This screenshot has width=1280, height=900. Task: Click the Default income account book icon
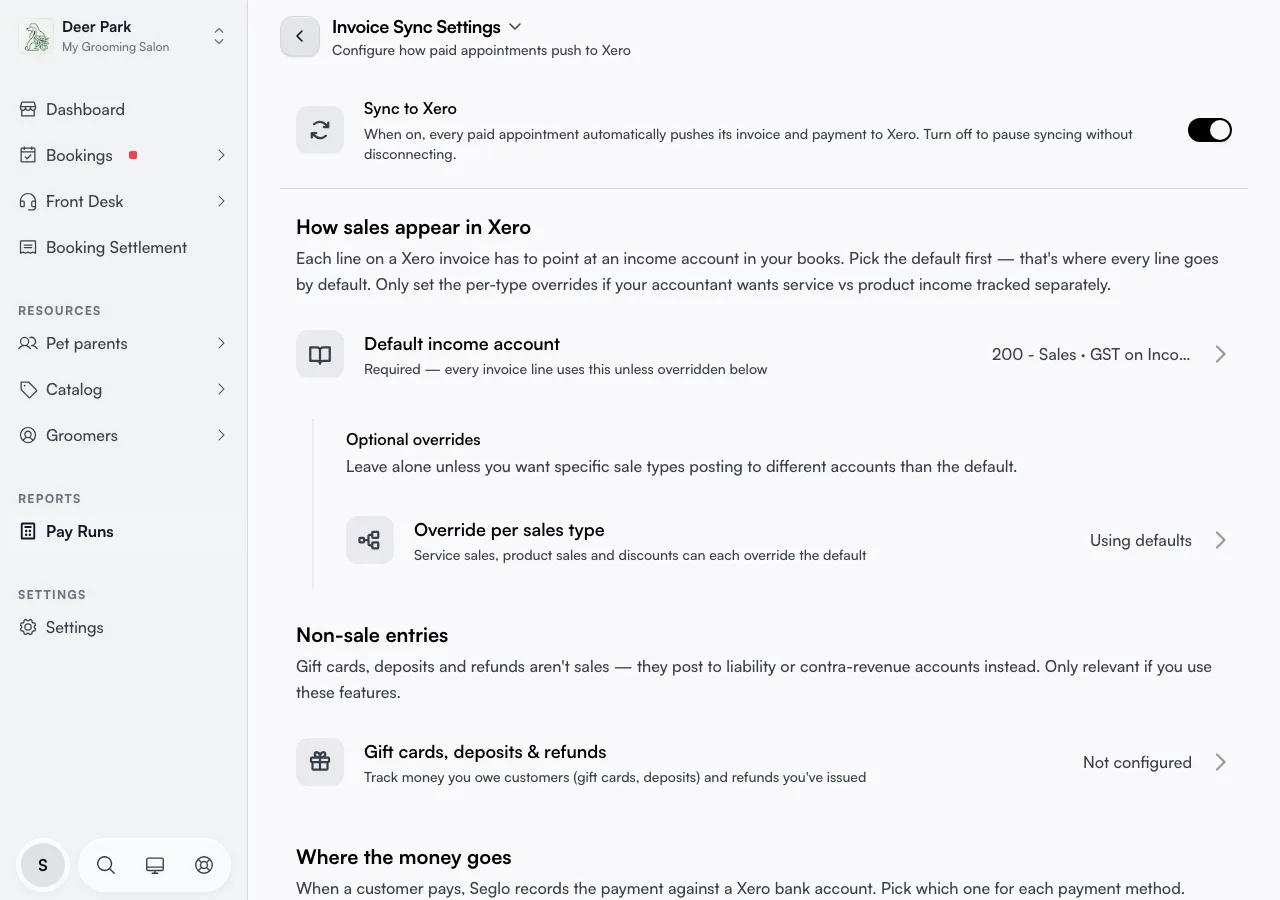pos(320,354)
